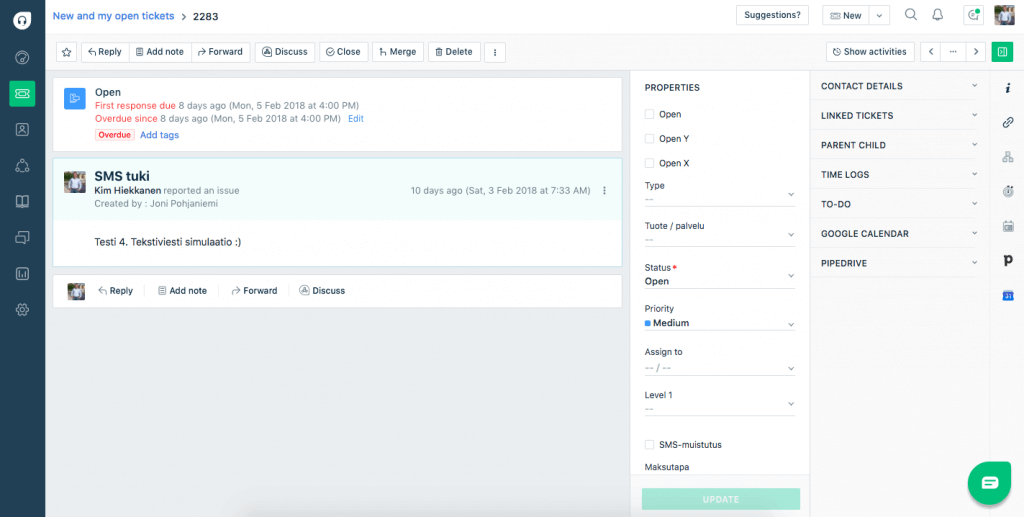Open the time logs stopwatch icon
This screenshot has width=1024, height=517.
tap(1008, 191)
